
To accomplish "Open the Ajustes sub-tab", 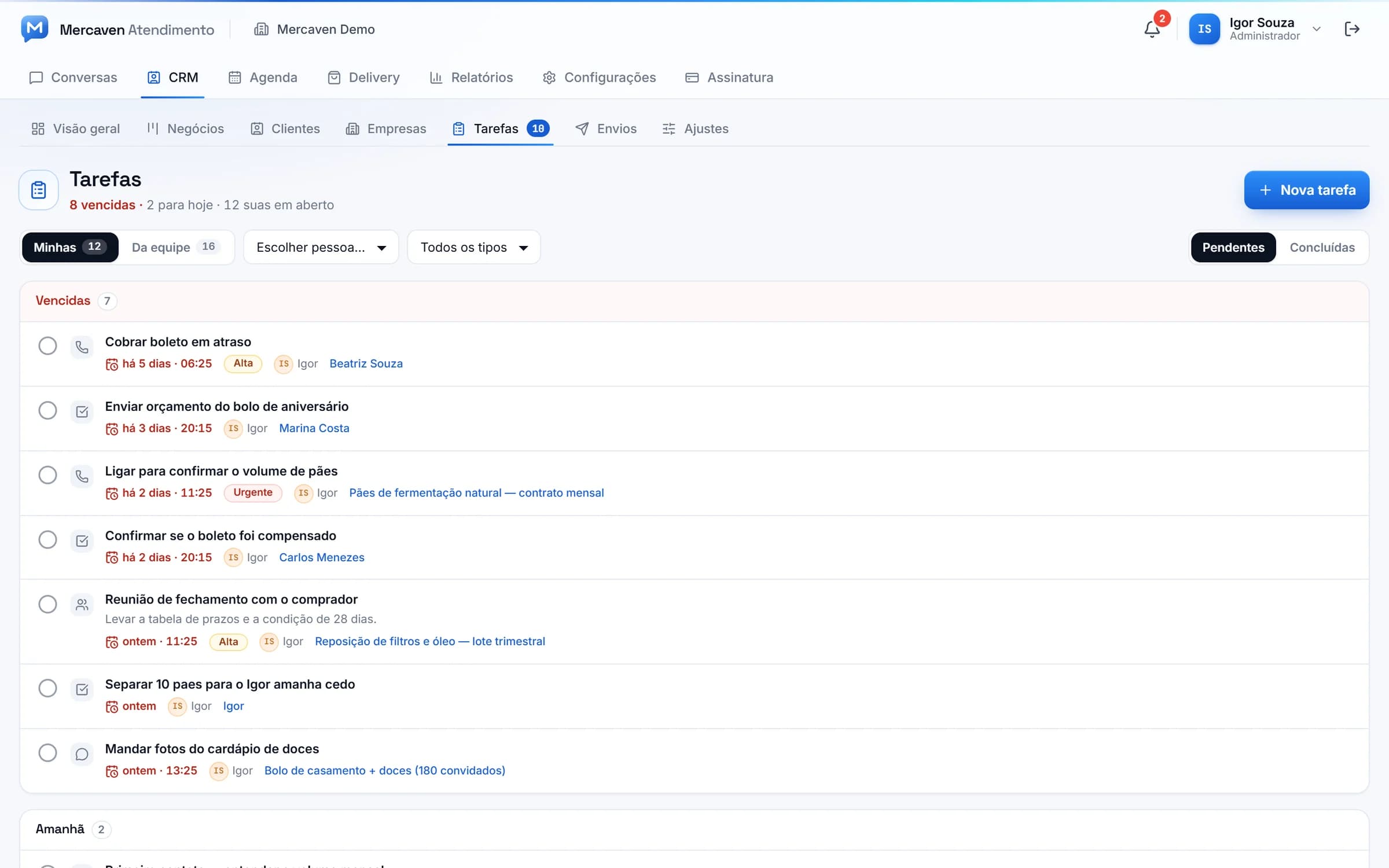I will point(696,128).
